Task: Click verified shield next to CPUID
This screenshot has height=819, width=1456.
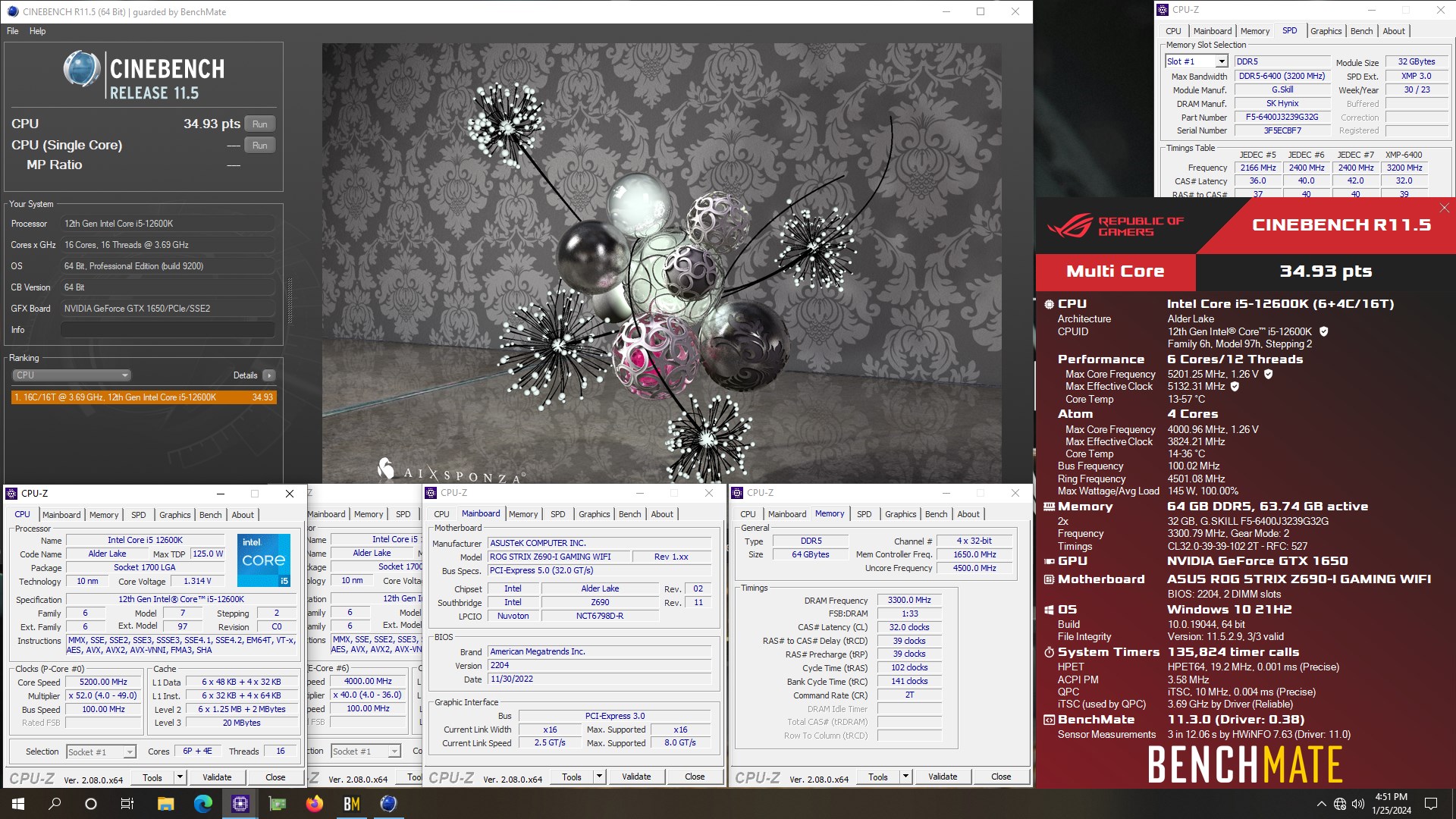Action: 1324,331
